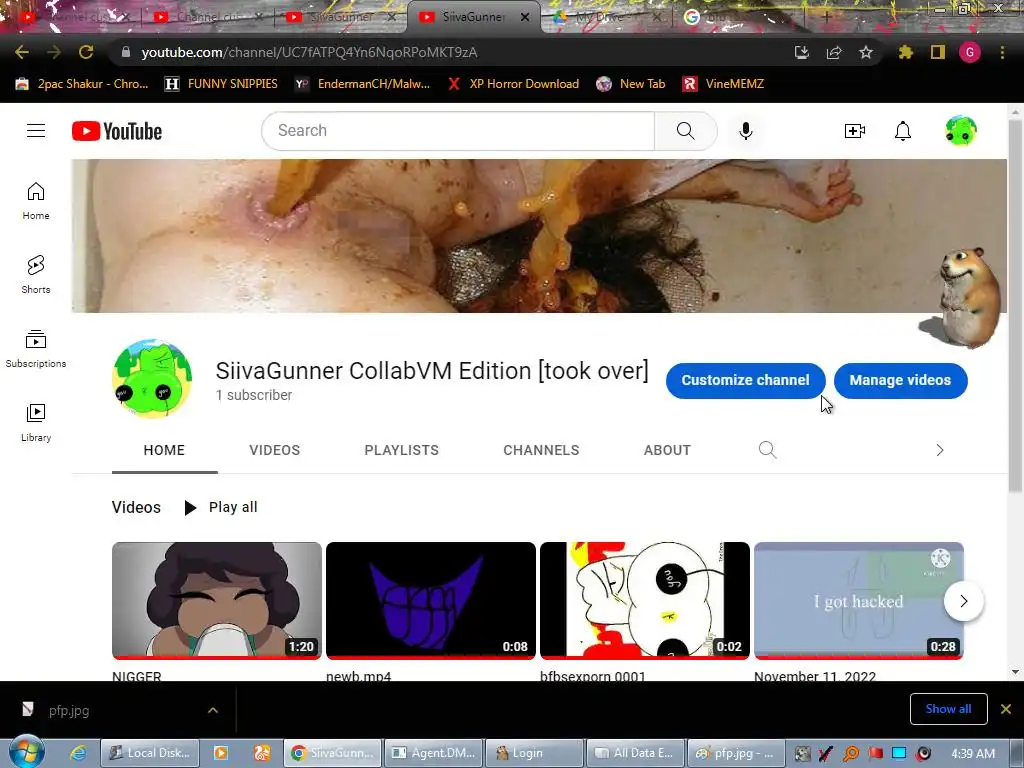
Task: Show more channel tabs with right chevron
Action: pyautogui.click(x=940, y=450)
